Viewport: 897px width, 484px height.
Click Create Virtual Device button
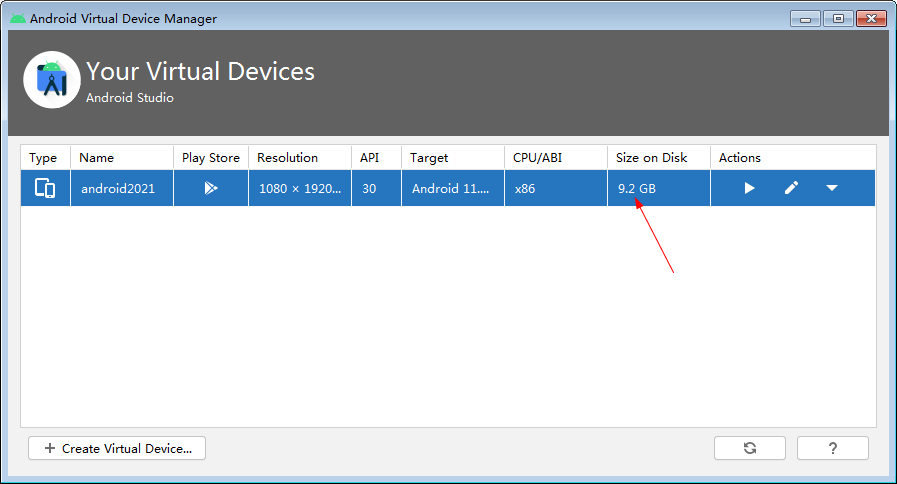click(117, 448)
